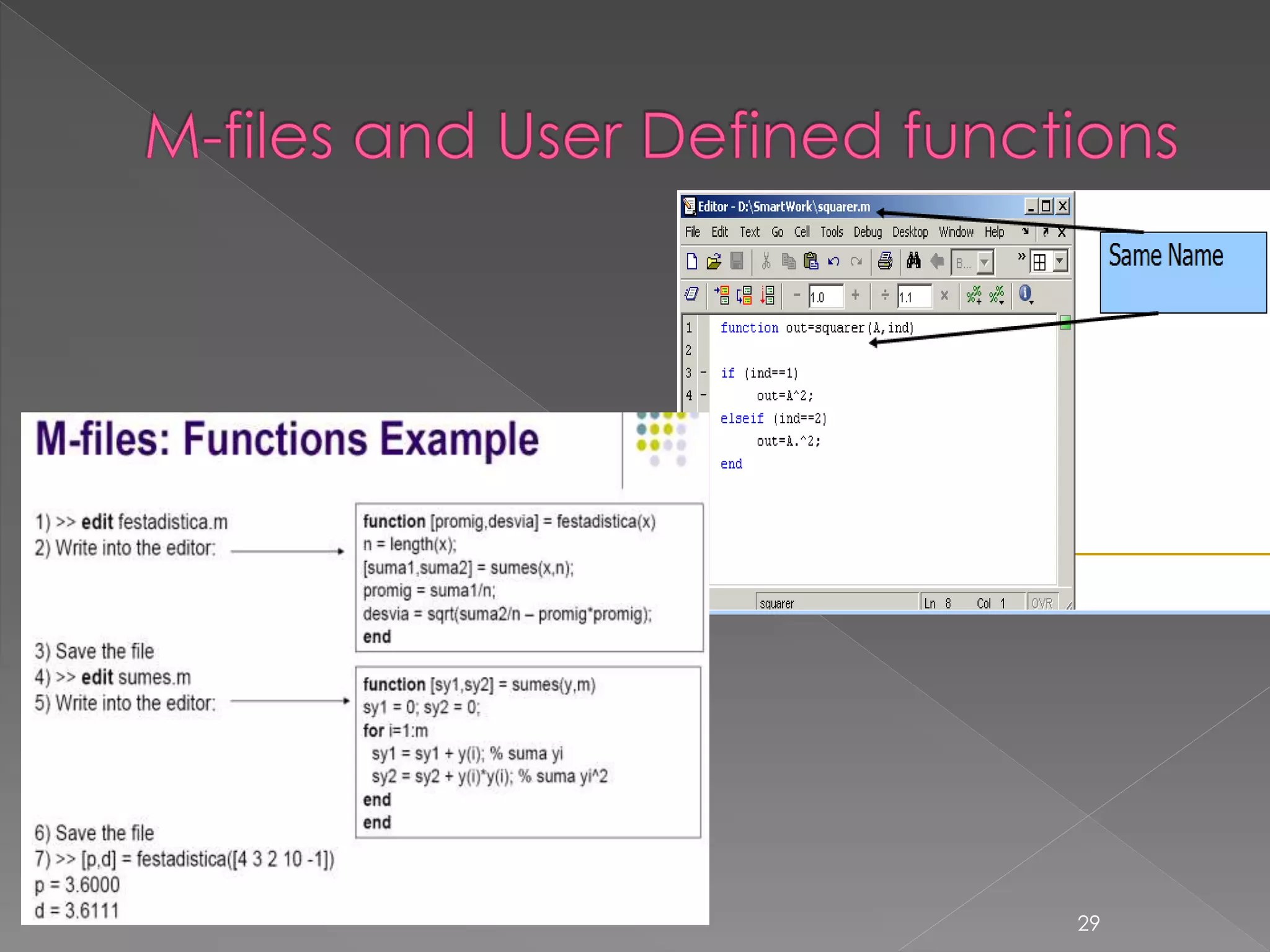Click the New M-file icon
The image size is (1270, 952).
coord(692,262)
